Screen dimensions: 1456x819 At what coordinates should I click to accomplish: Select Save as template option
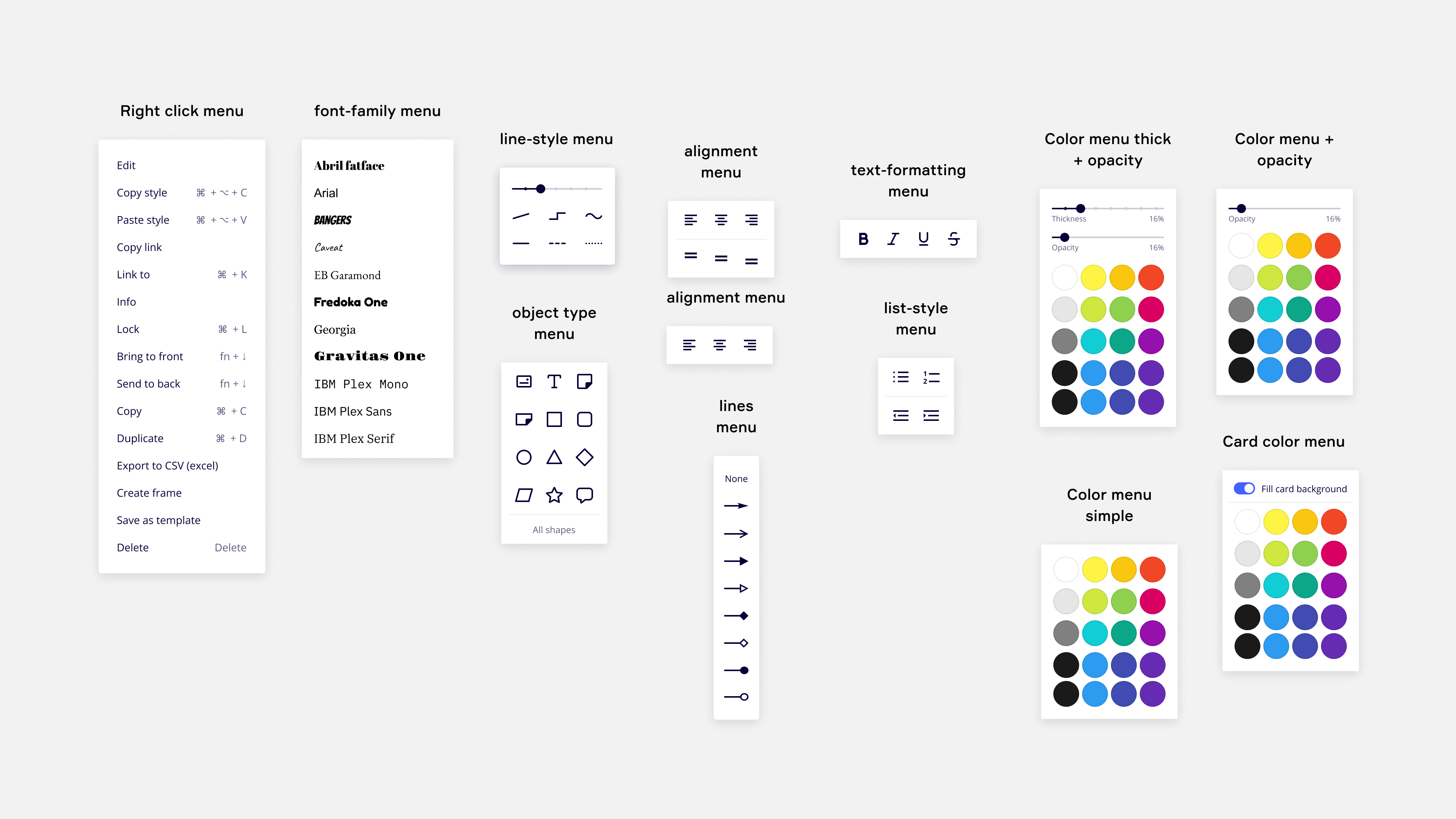[158, 519]
